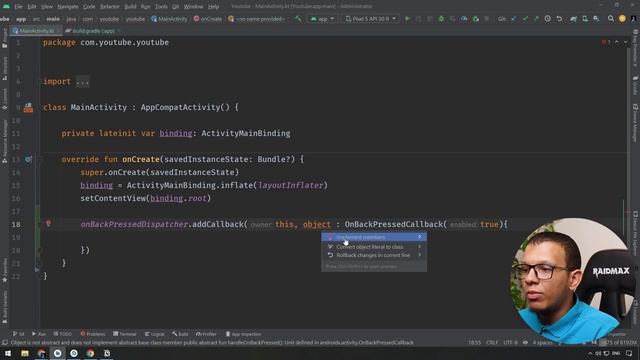Start debugging with the green bug icon
This screenshot has width=640, height=360.
pos(441,19)
